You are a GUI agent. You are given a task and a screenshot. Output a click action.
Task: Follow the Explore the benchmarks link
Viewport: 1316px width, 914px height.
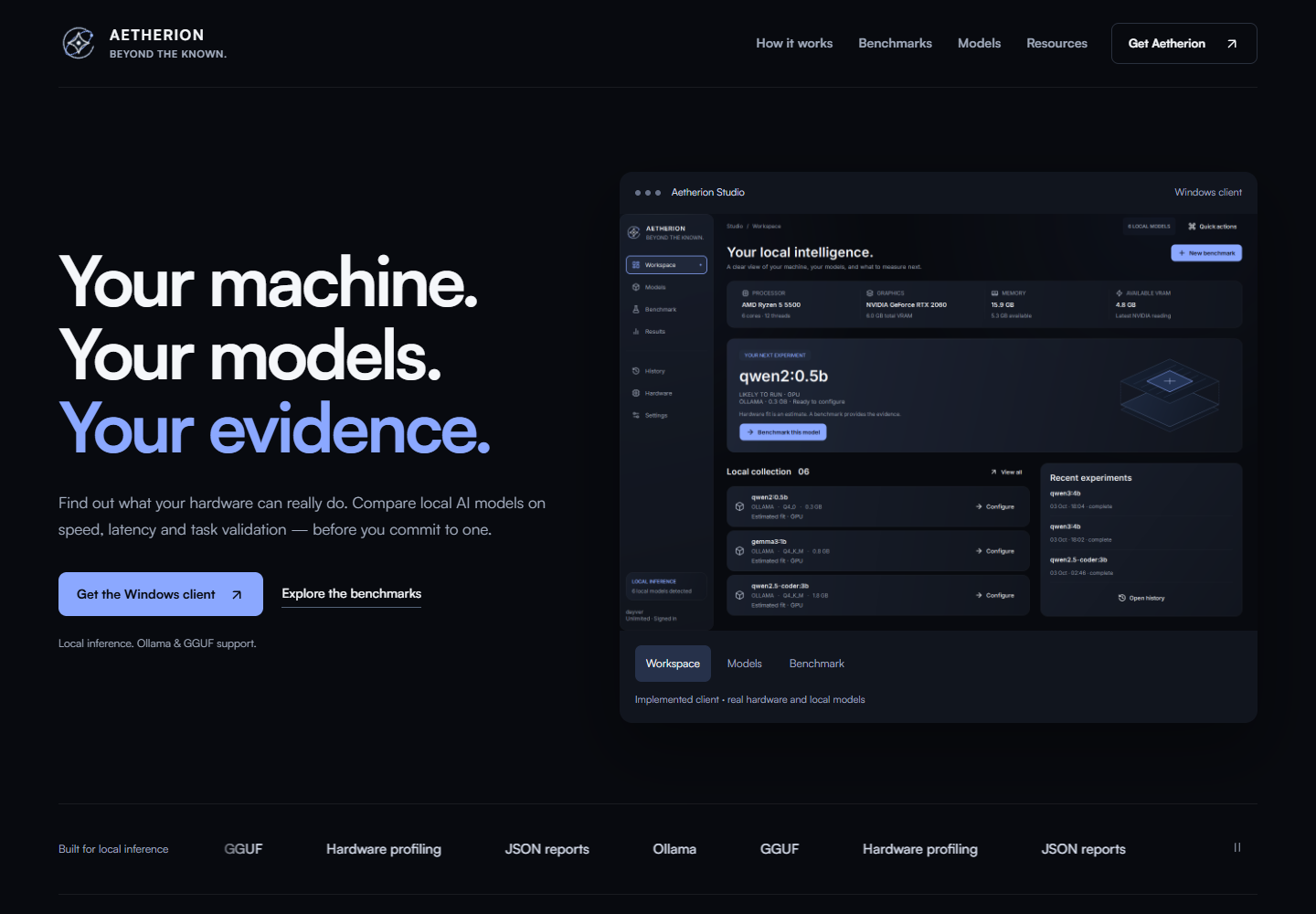(x=352, y=594)
